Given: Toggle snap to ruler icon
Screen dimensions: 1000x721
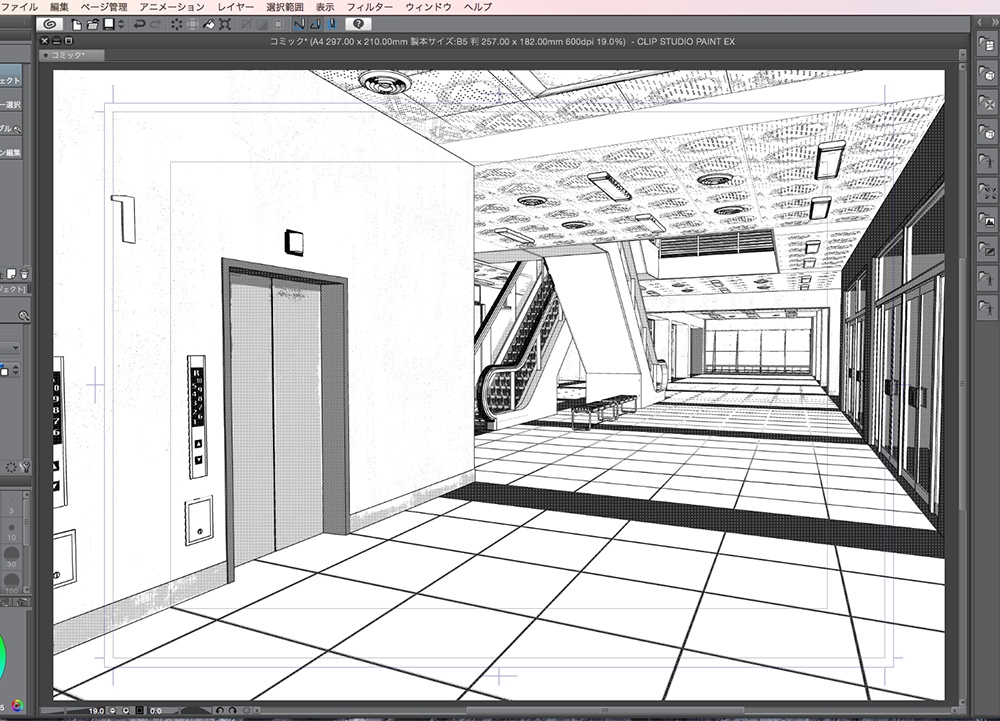Looking at the screenshot, I should tap(298, 24).
